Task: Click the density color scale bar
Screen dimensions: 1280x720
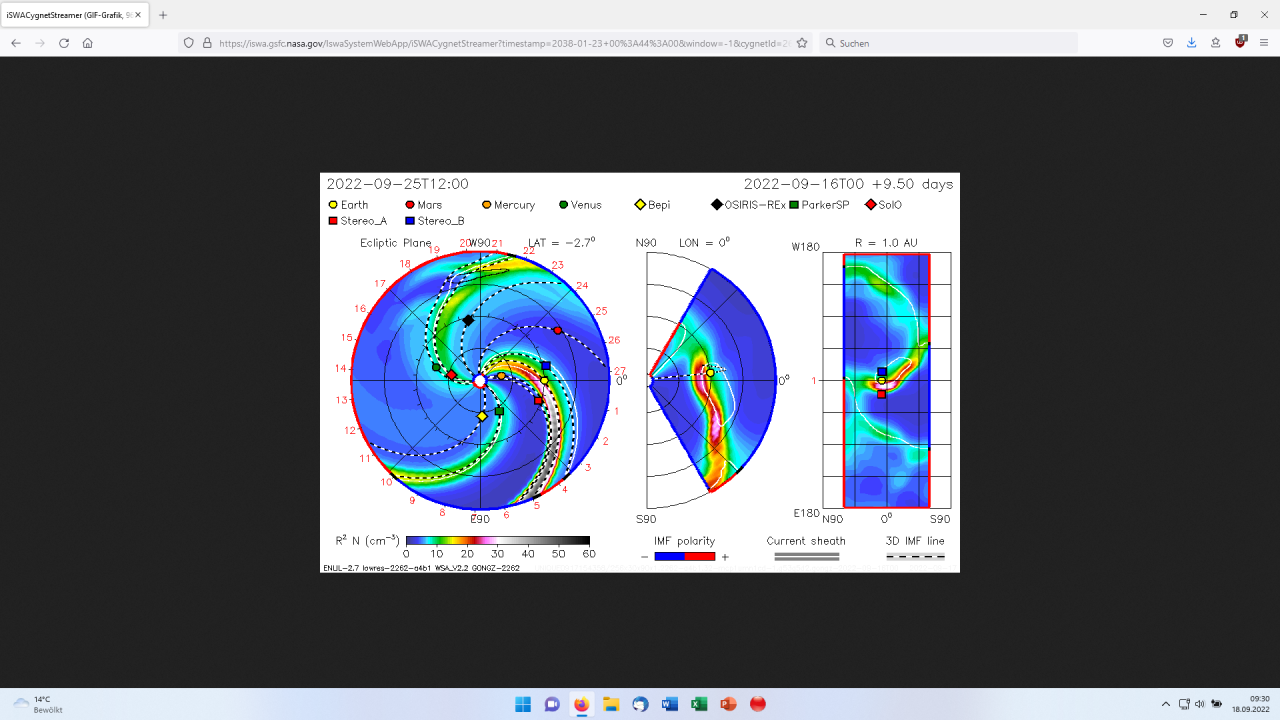Action: coord(497,540)
